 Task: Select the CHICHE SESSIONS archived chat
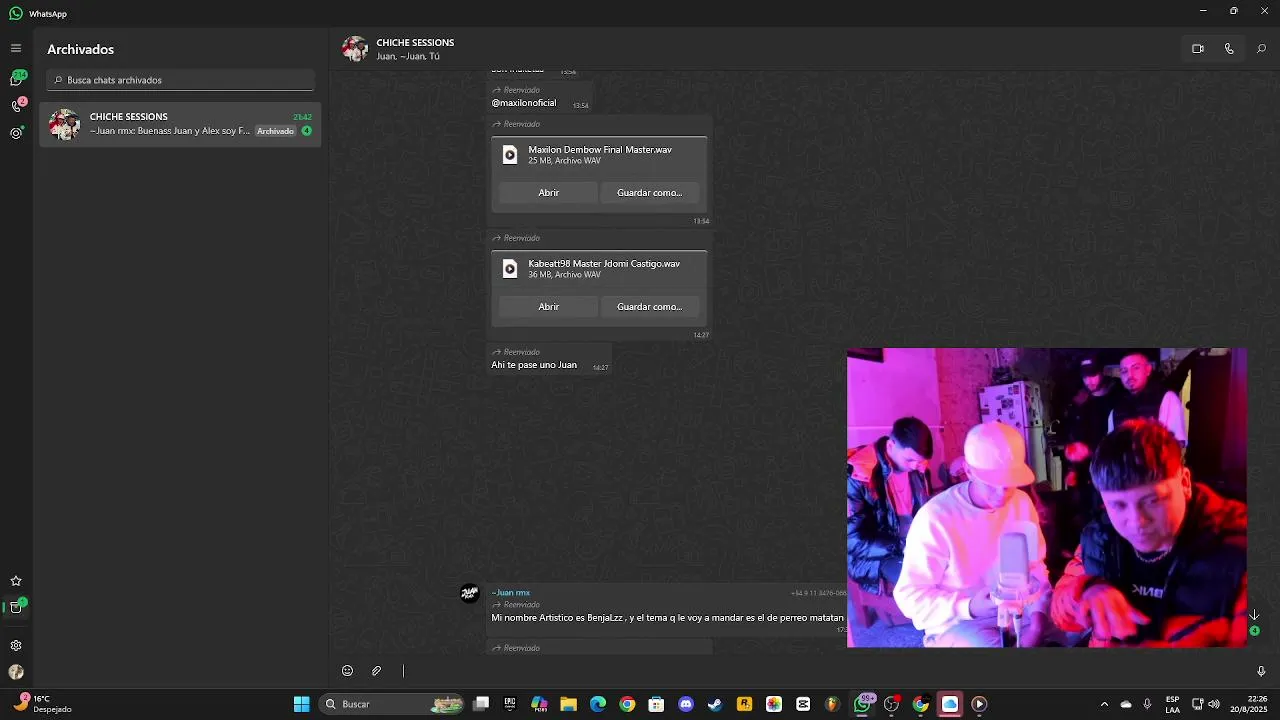(x=180, y=124)
